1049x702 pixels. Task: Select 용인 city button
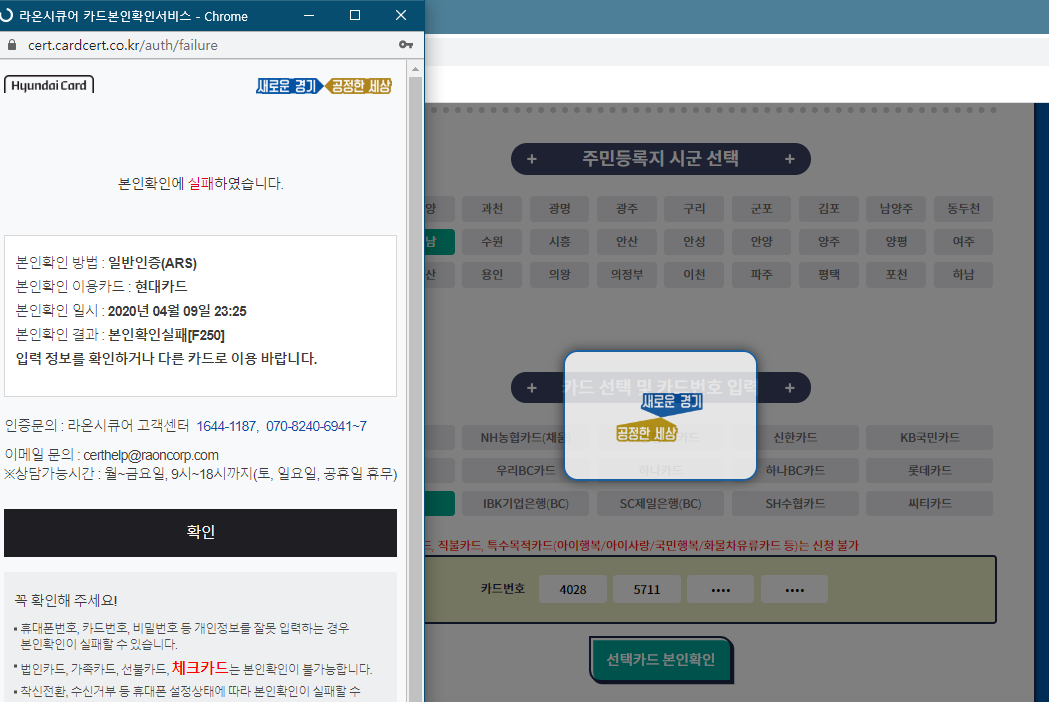pyautogui.click(x=492, y=275)
